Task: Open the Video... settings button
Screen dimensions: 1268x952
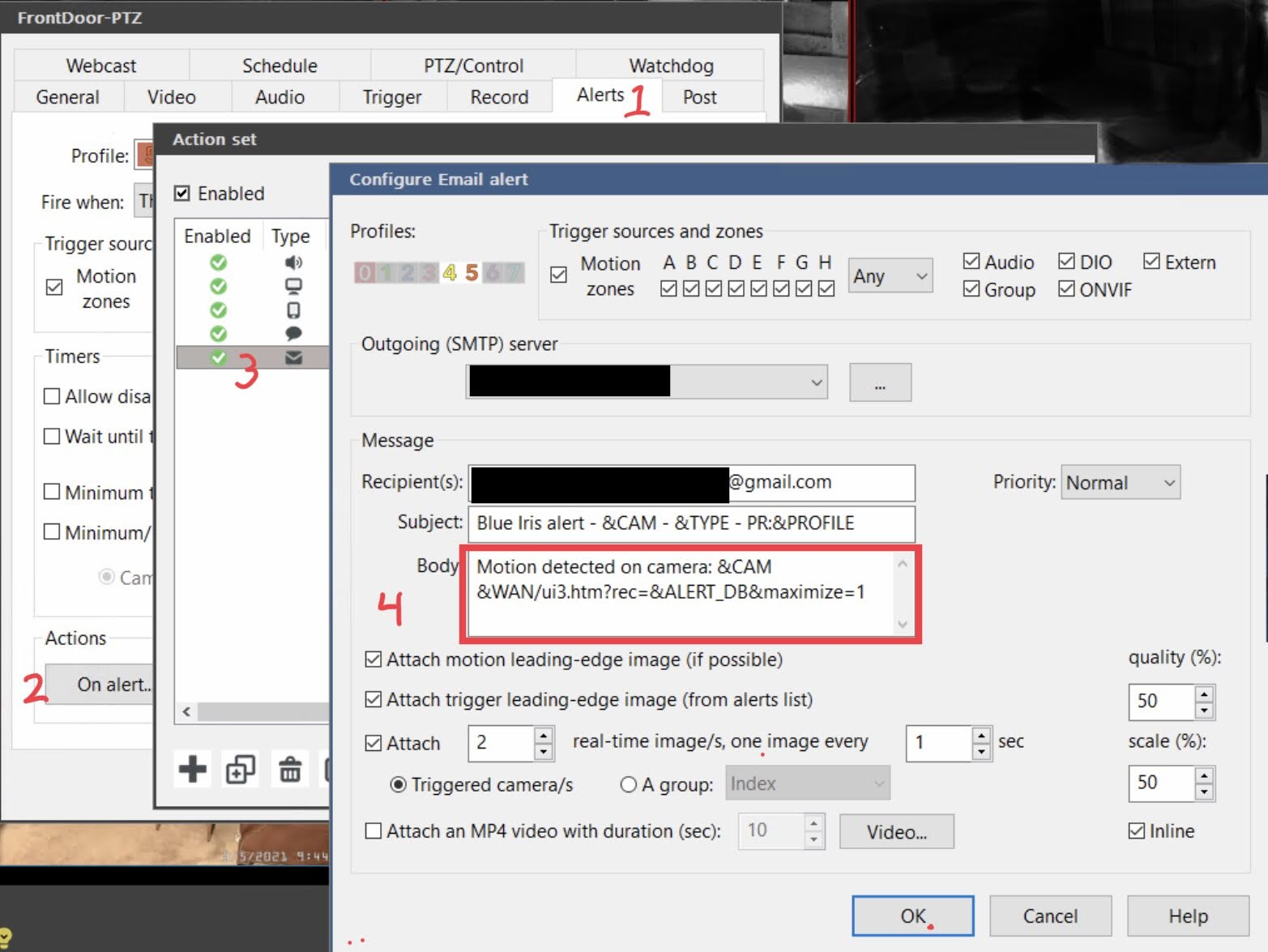Action: pyautogui.click(x=897, y=831)
